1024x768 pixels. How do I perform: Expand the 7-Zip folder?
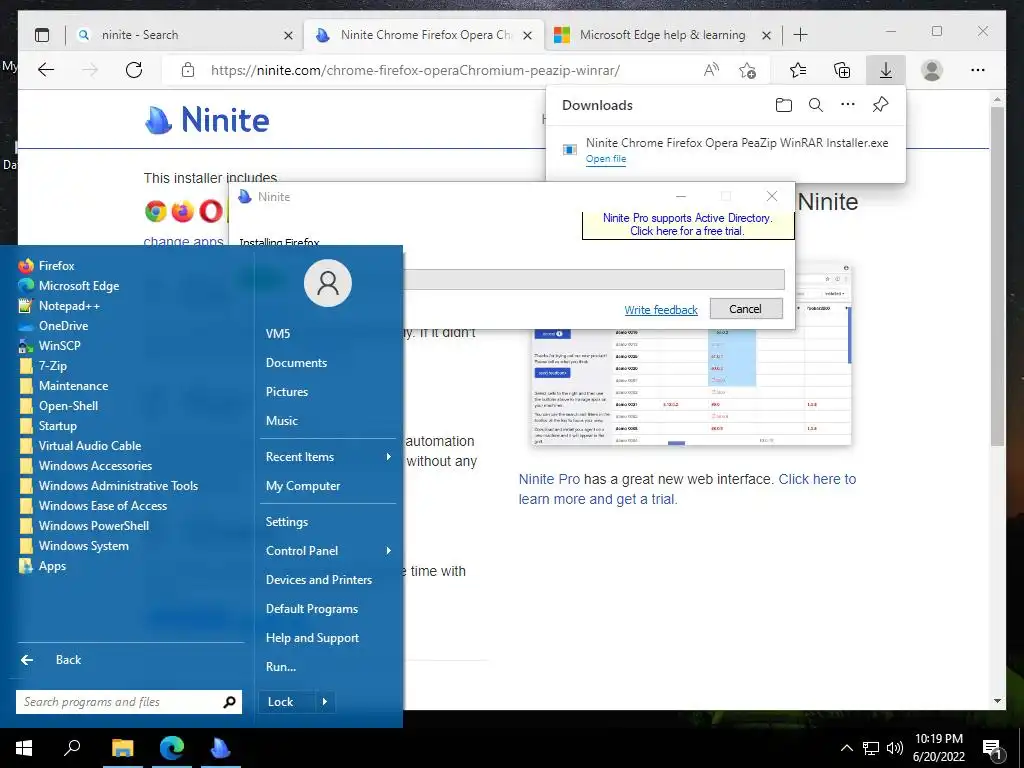point(43,366)
